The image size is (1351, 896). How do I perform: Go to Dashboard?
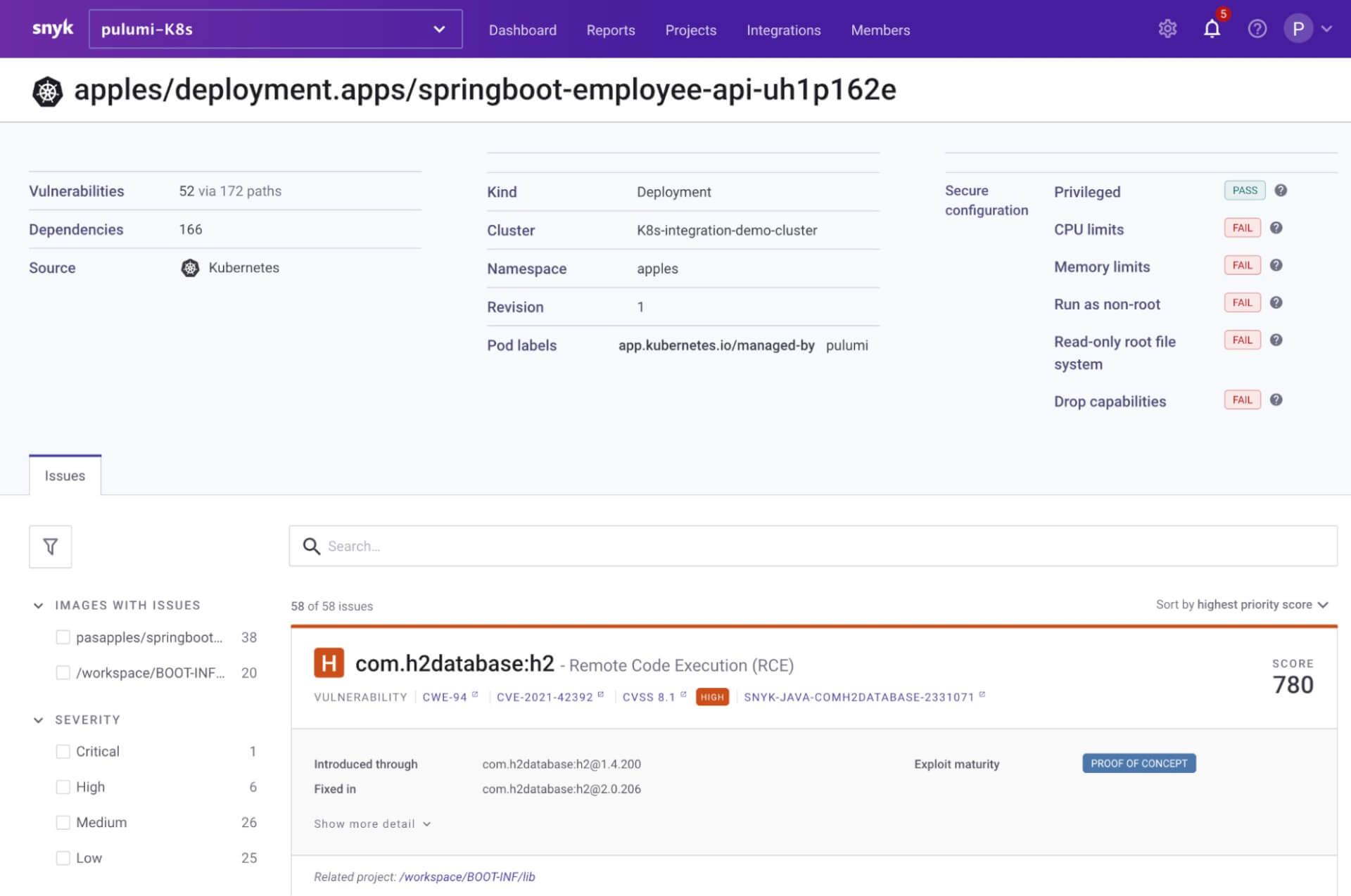point(522,30)
